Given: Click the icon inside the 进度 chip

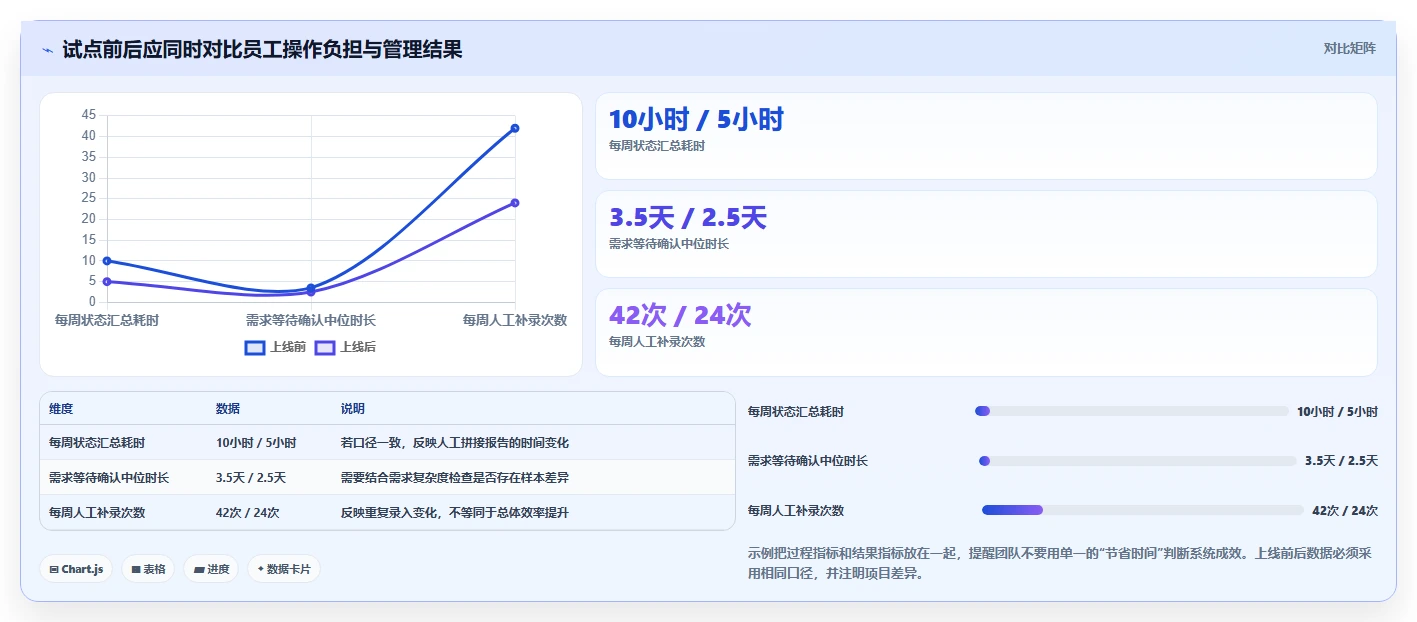Looking at the screenshot, I should coord(199,570).
